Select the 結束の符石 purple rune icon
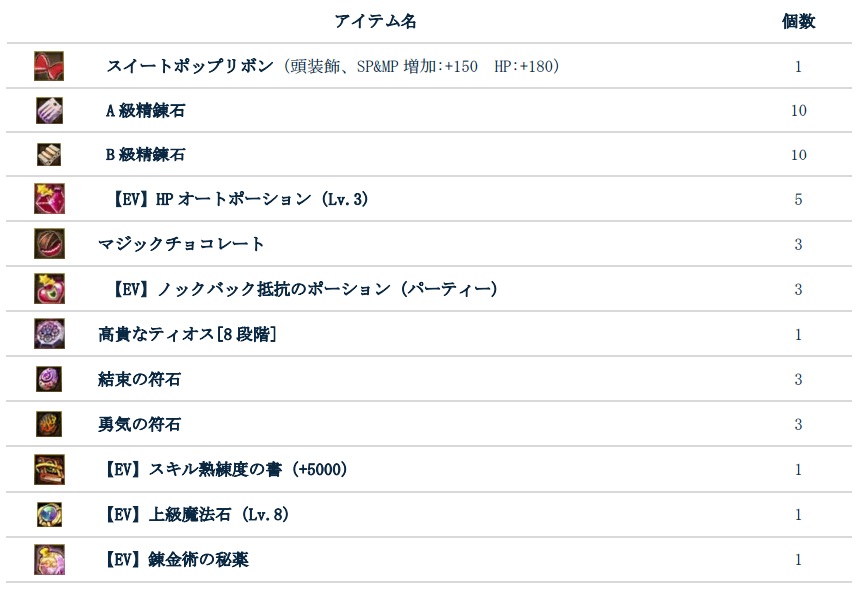Viewport: 858px width, 591px height. [x=49, y=379]
